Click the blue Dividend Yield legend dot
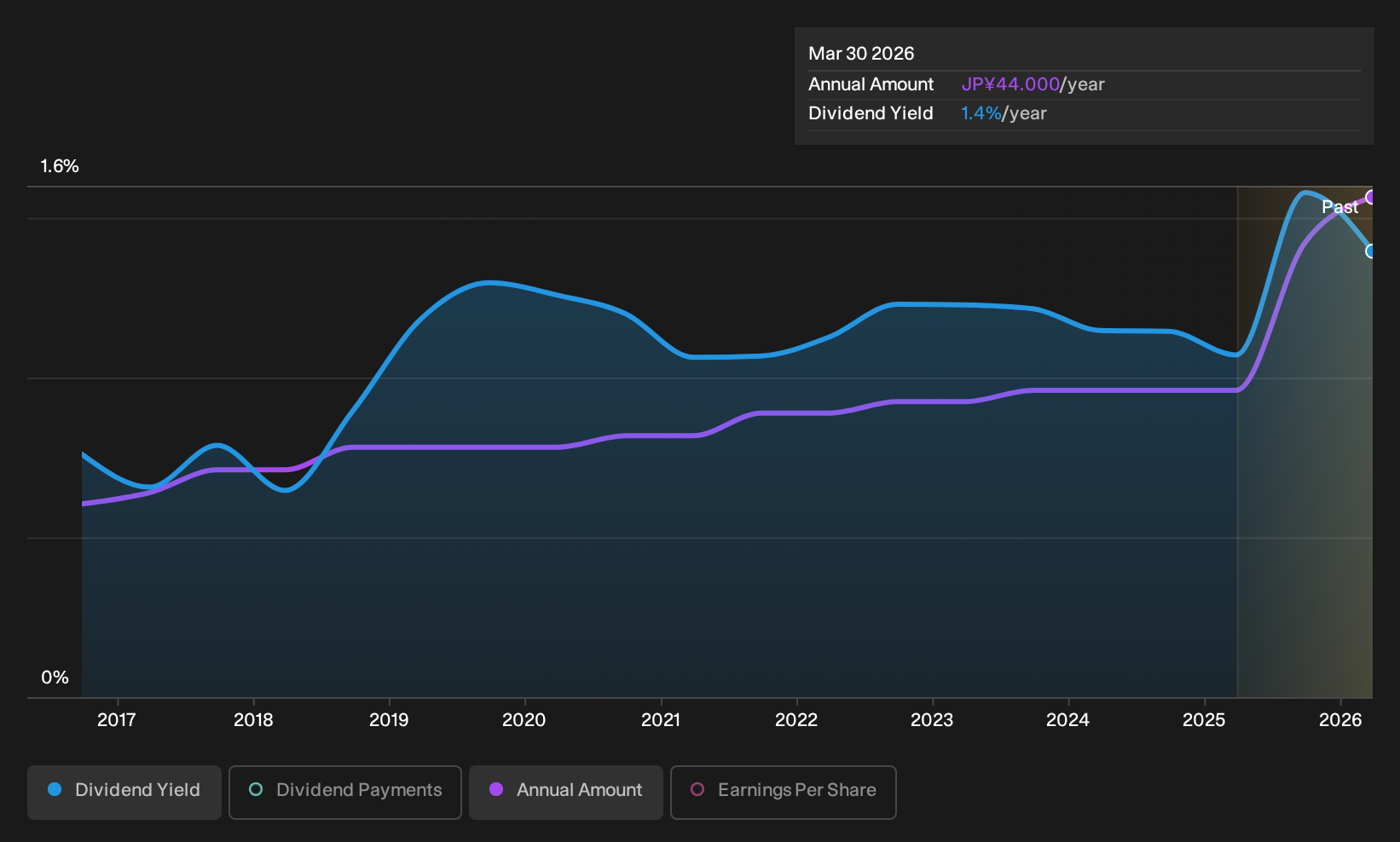 pyautogui.click(x=55, y=789)
